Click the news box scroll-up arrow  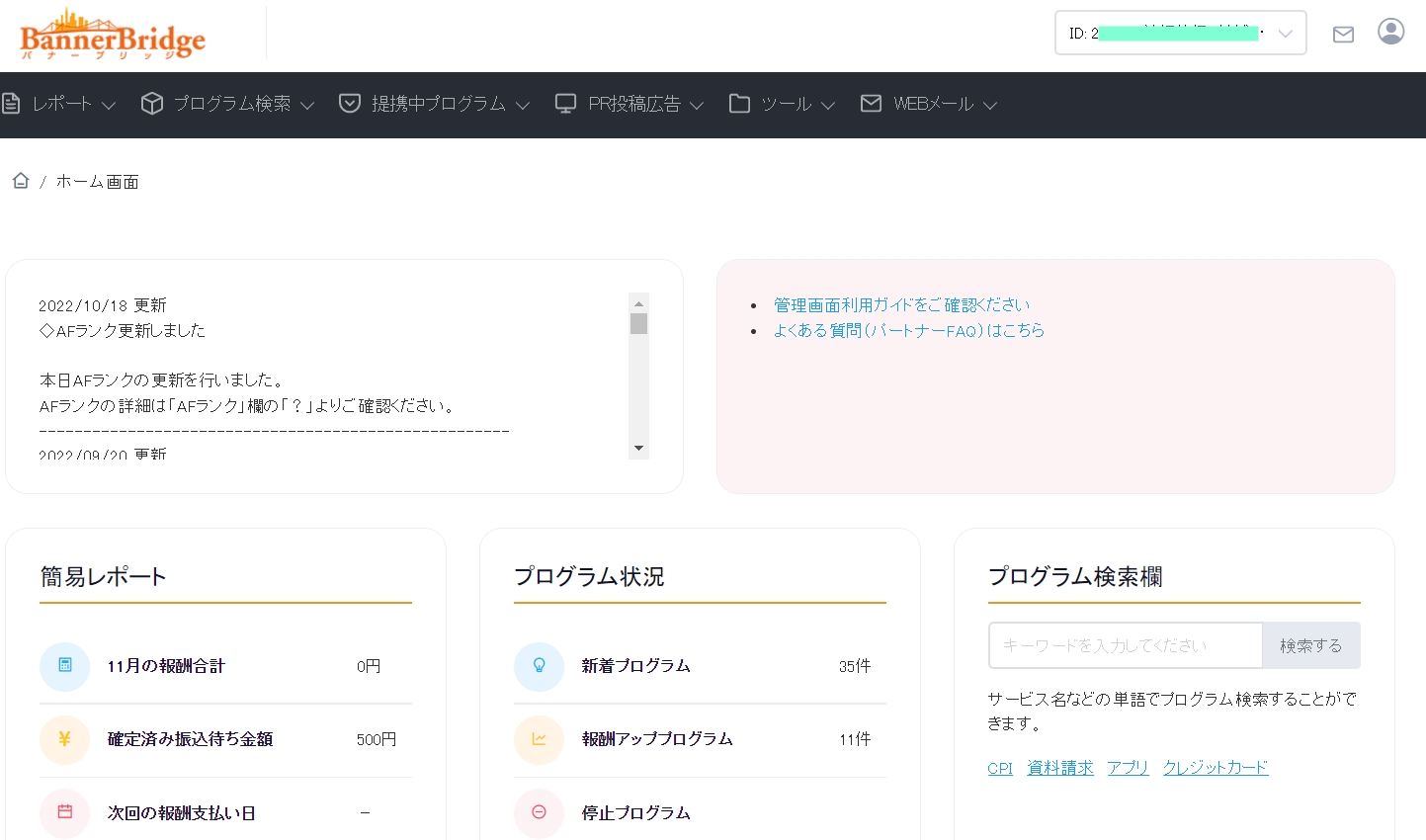(x=638, y=303)
